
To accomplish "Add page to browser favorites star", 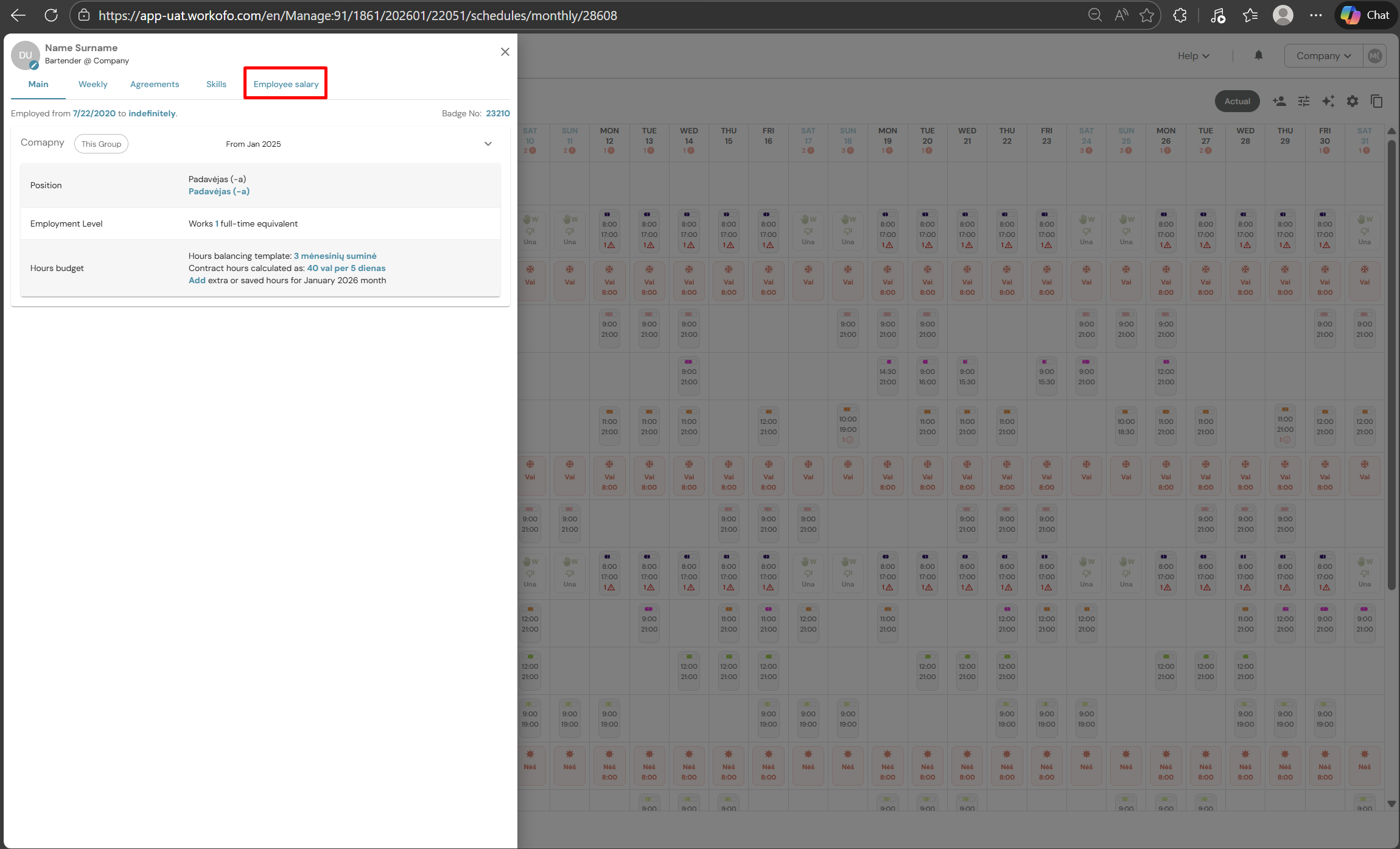I will point(1147,15).
